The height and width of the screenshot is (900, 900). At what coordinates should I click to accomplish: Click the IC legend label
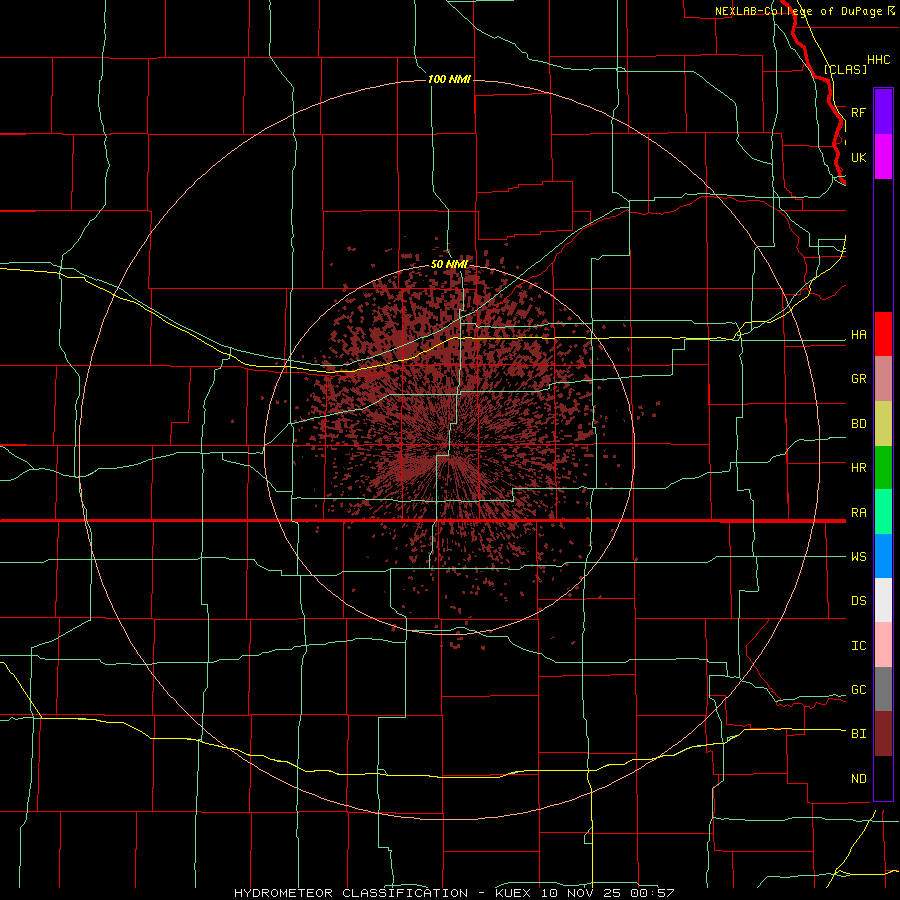point(859,646)
